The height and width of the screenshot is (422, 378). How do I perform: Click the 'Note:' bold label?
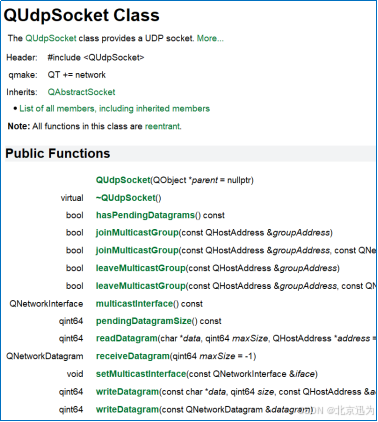pyautogui.click(x=19, y=126)
